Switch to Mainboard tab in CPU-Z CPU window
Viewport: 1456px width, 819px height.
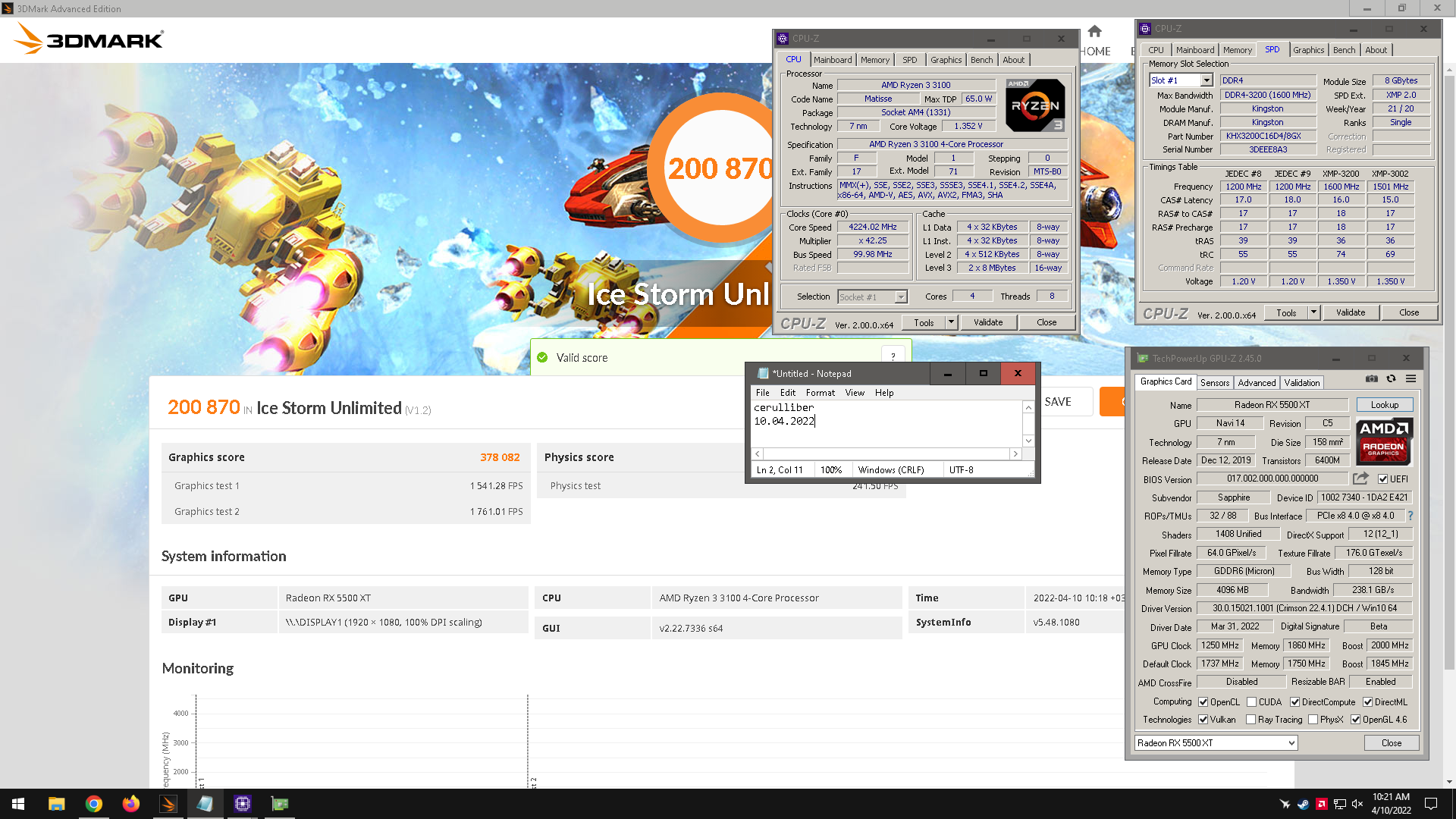832,60
